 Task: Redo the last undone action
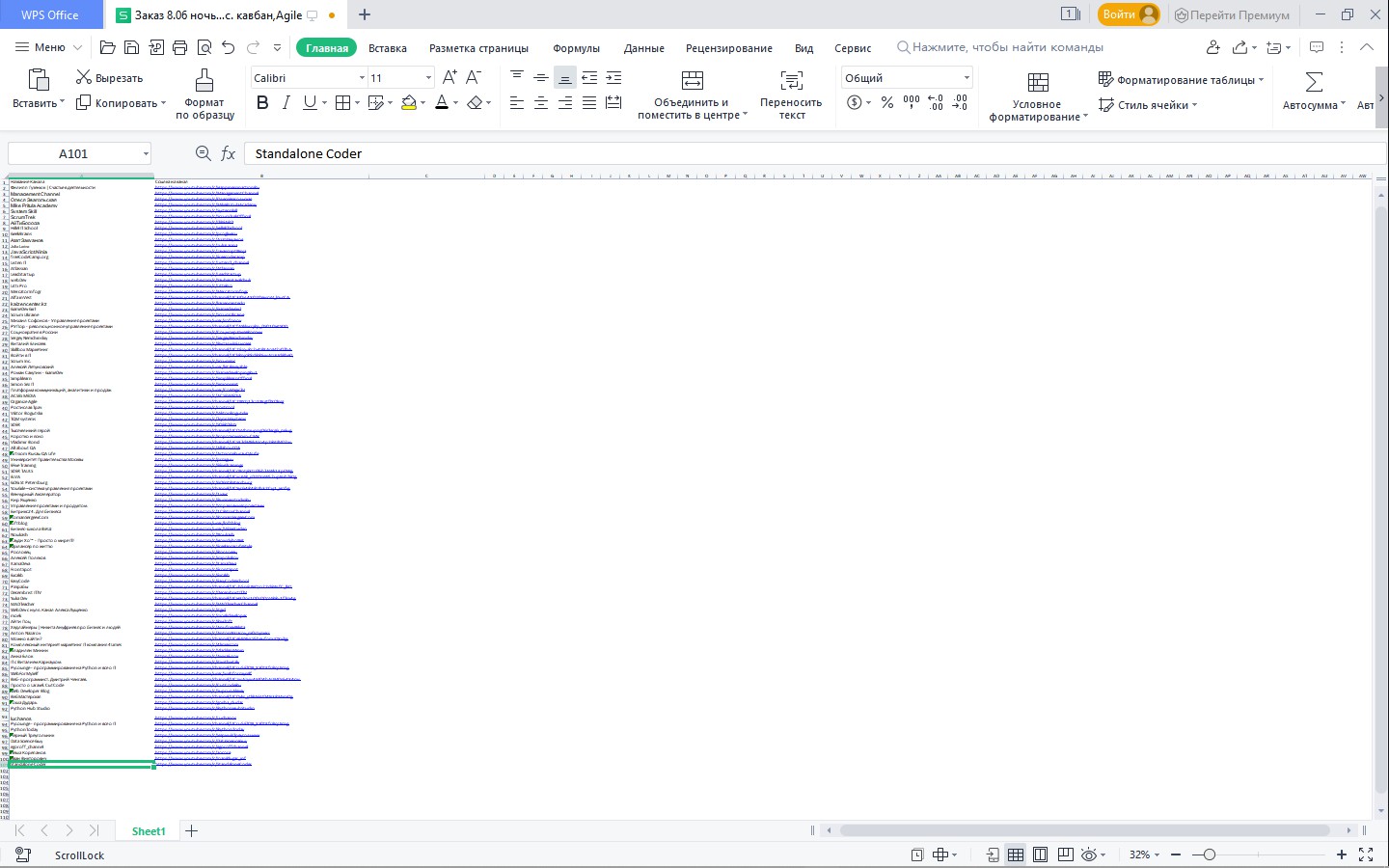[253, 47]
